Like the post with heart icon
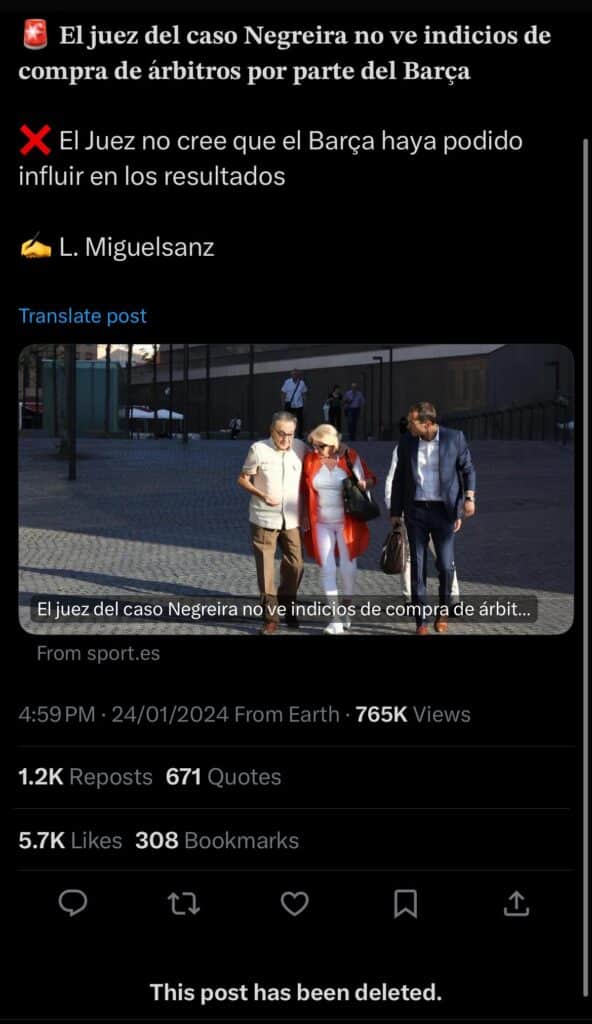 [x=295, y=904]
